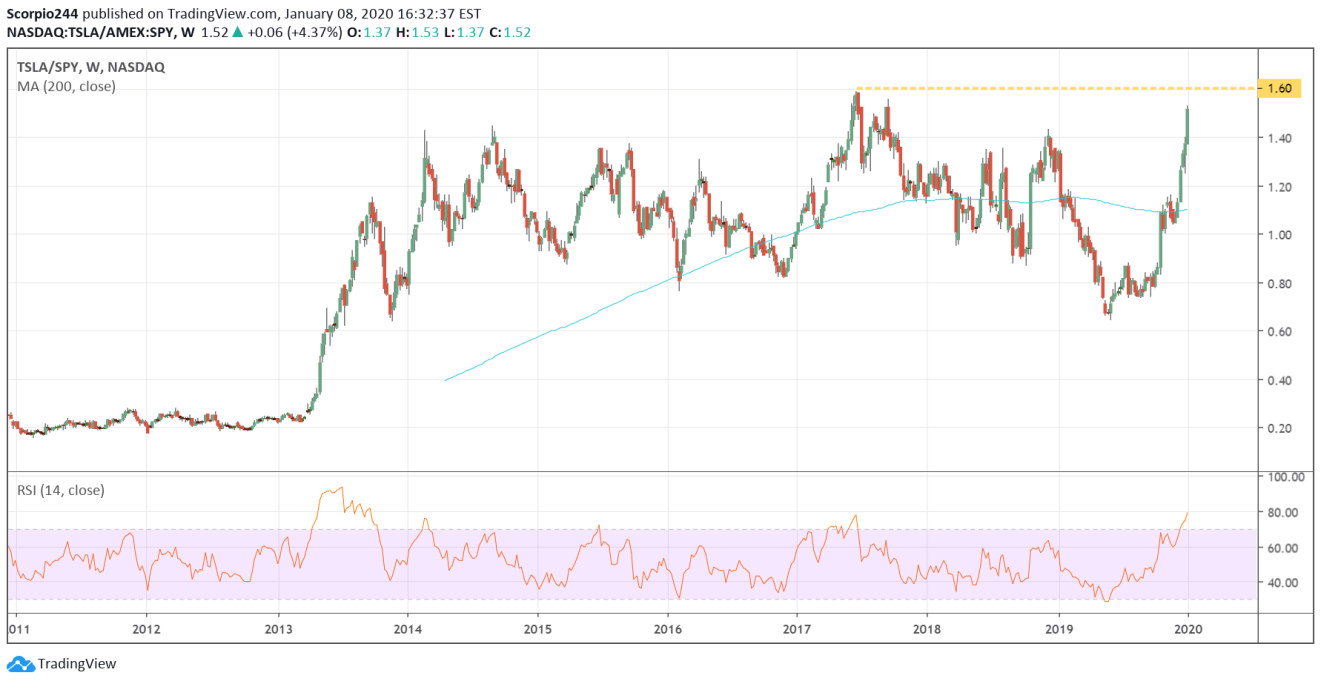Click the 2012 label on the time axis
1320x684 pixels.
click(146, 630)
